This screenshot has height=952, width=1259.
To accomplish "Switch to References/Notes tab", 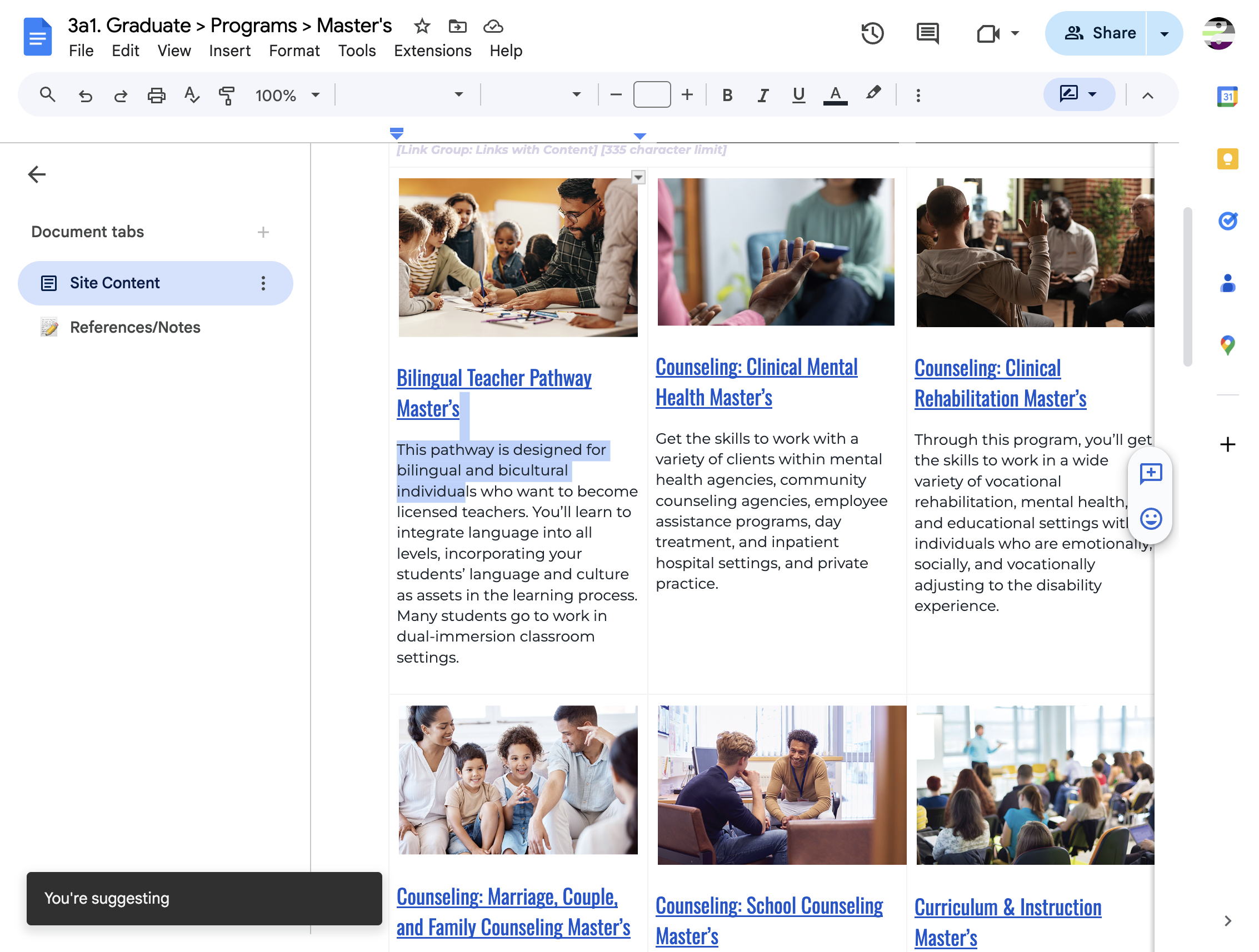I will click(x=135, y=327).
